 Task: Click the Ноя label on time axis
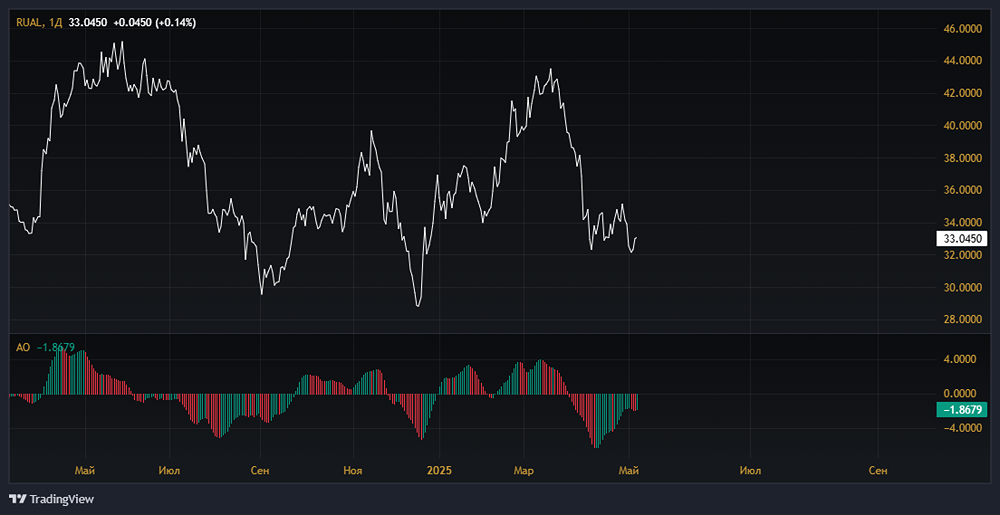coord(352,469)
